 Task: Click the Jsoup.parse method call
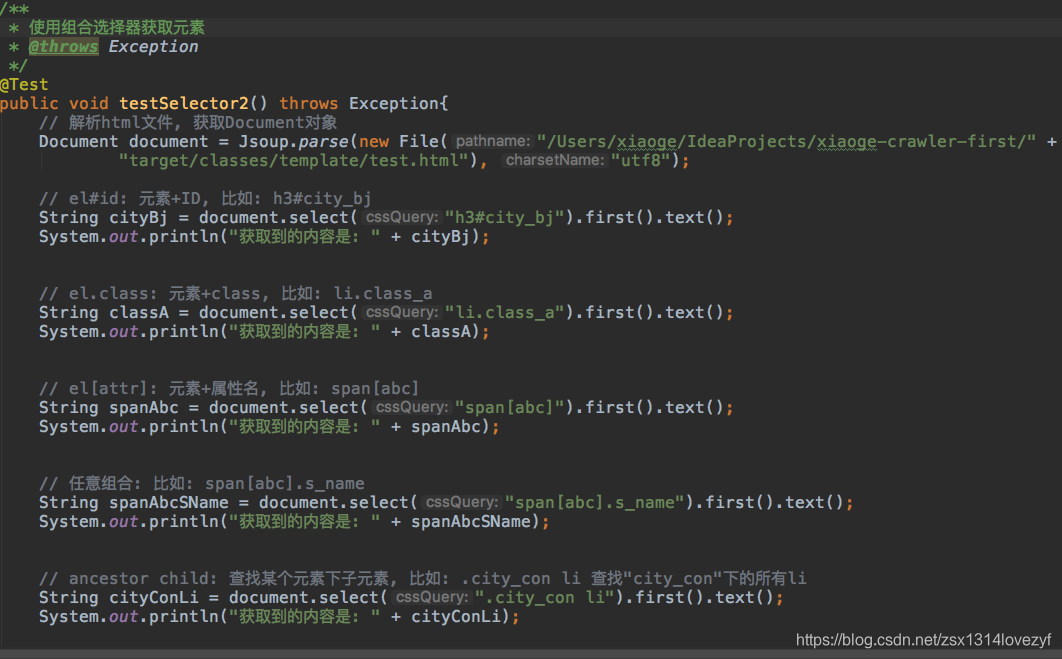pyautogui.click(x=294, y=142)
